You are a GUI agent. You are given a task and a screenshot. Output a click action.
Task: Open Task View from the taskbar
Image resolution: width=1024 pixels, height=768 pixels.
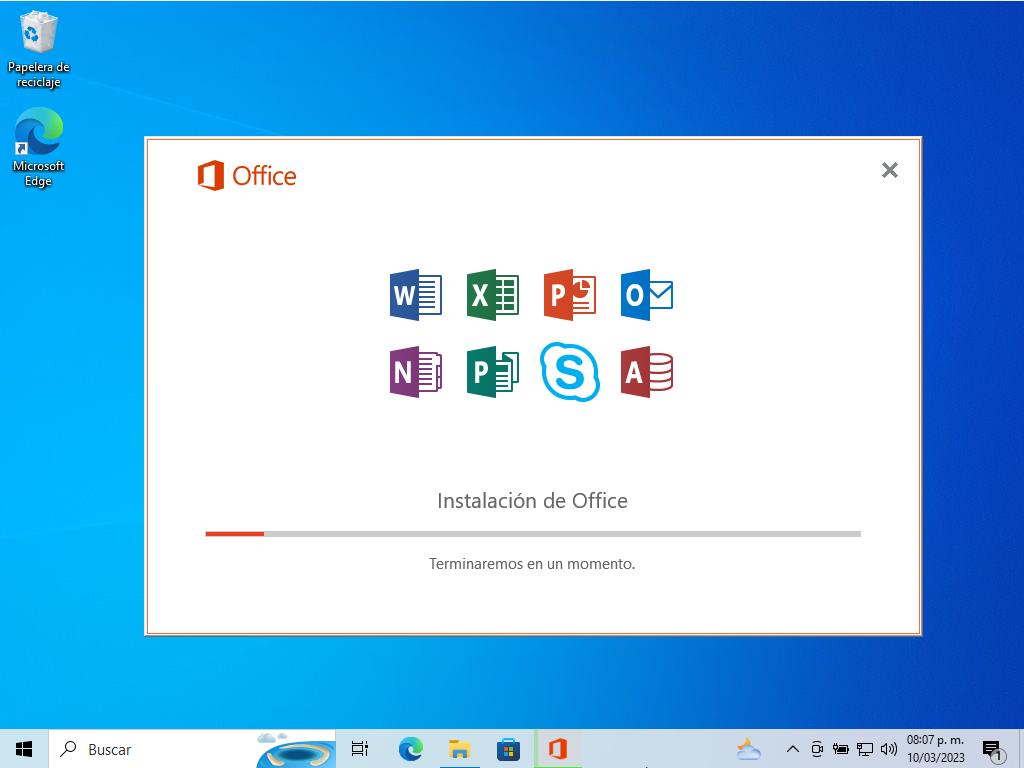pyautogui.click(x=360, y=748)
